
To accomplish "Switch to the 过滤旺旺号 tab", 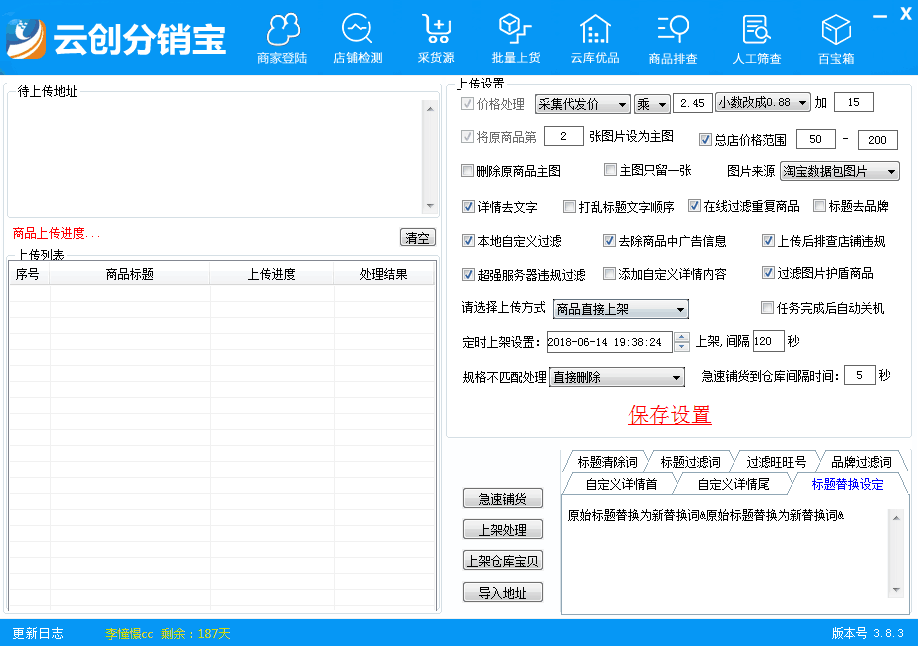I will (776, 462).
